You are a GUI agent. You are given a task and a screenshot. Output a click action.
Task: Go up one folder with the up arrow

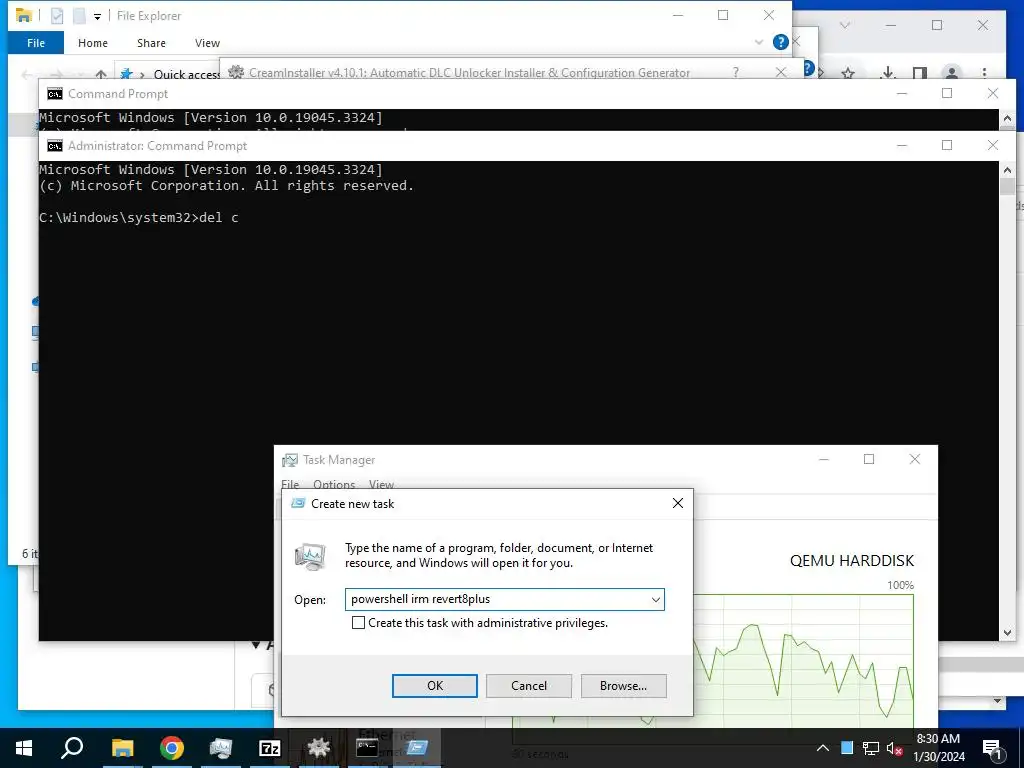(101, 74)
